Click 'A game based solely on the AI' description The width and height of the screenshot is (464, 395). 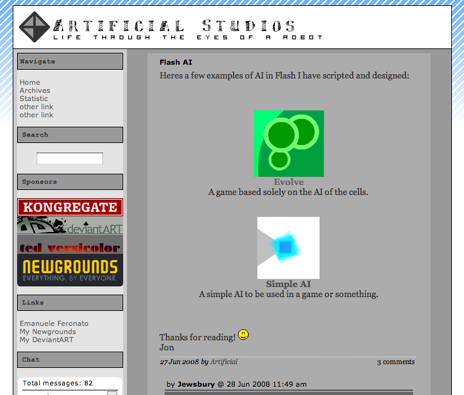point(288,192)
